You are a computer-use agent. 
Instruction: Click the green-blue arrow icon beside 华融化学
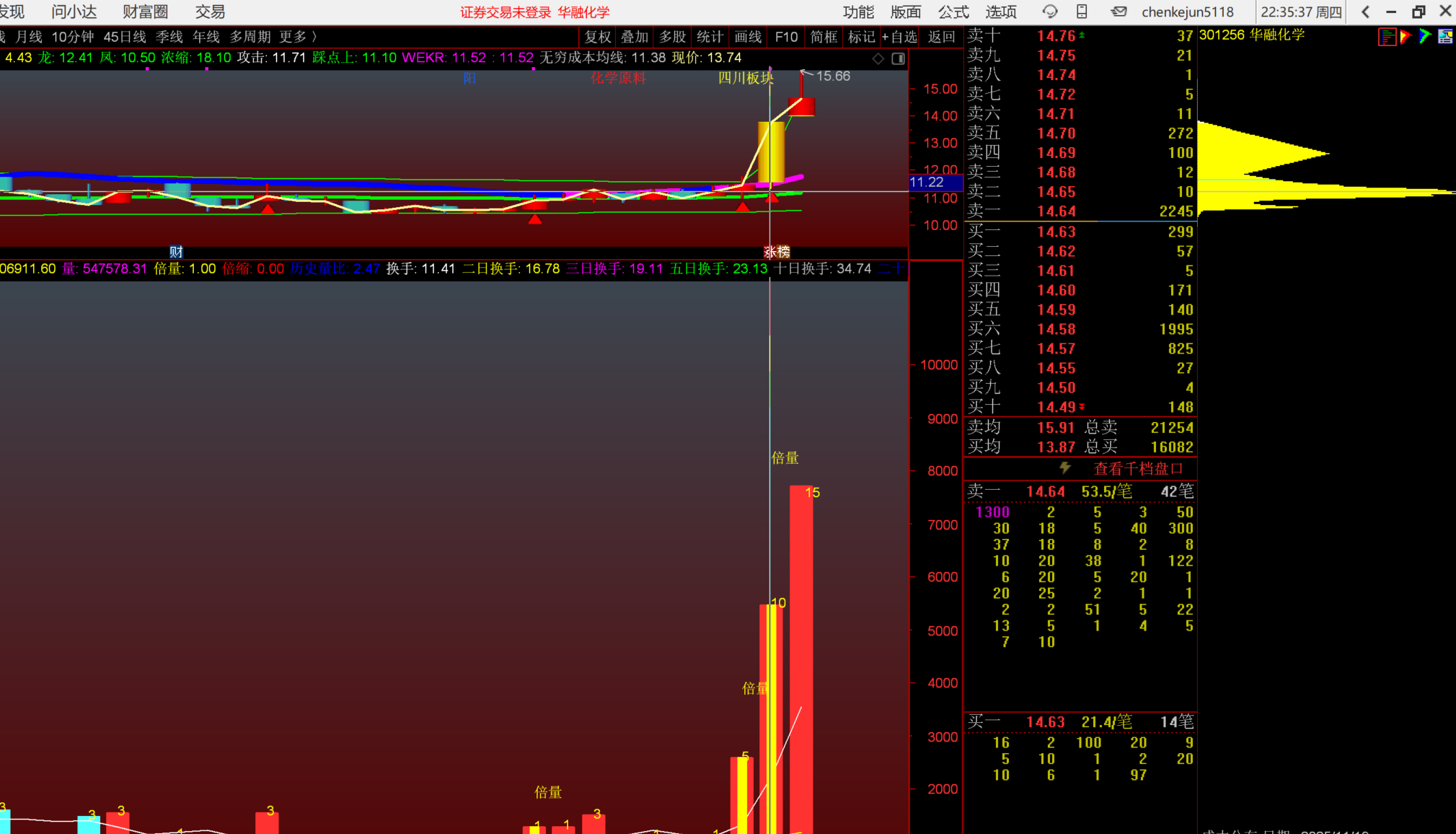pos(1424,36)
